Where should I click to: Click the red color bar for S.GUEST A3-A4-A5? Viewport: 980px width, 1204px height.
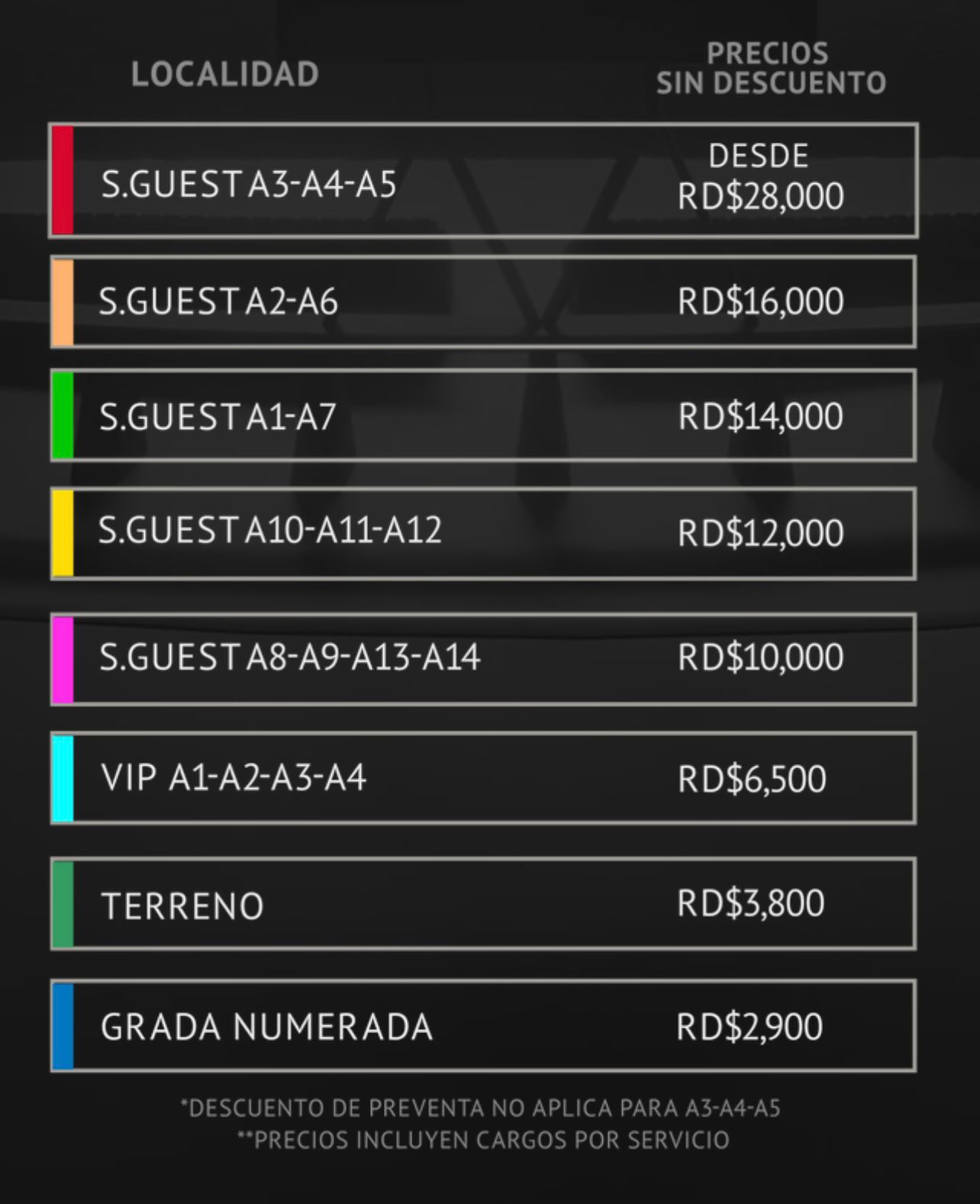pos(63,180)
